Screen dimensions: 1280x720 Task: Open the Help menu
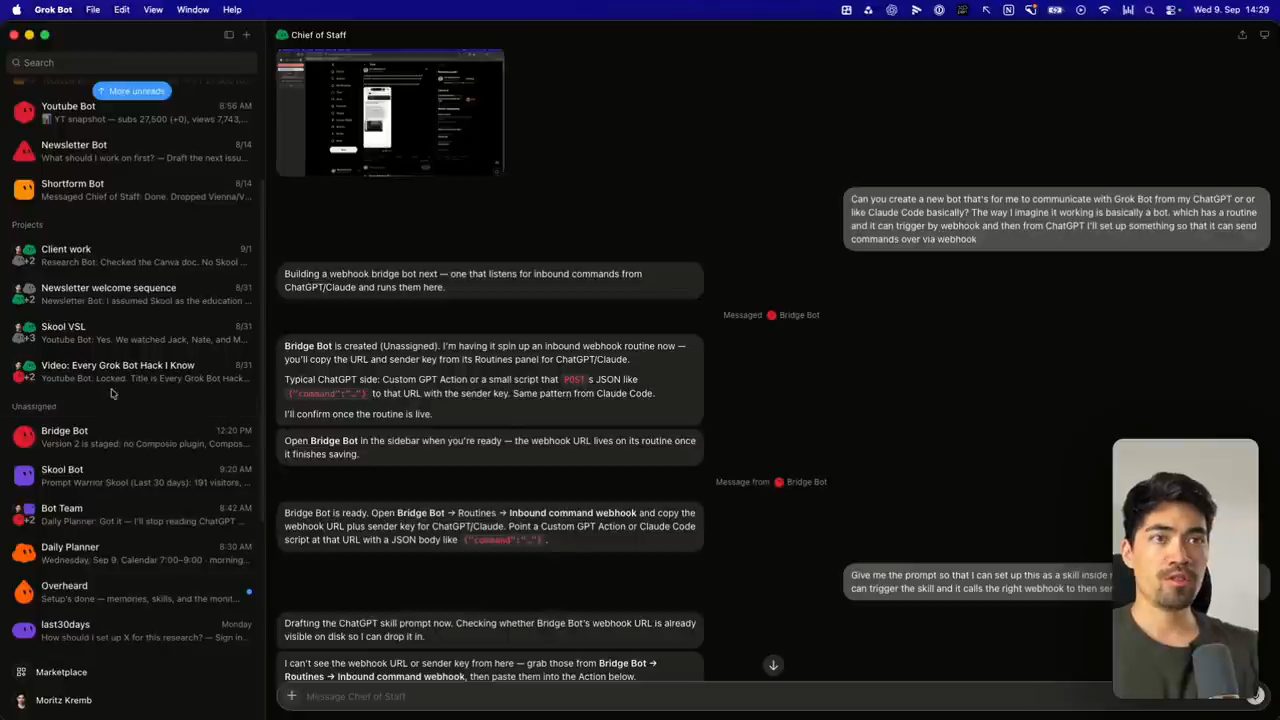coord(232,10)
